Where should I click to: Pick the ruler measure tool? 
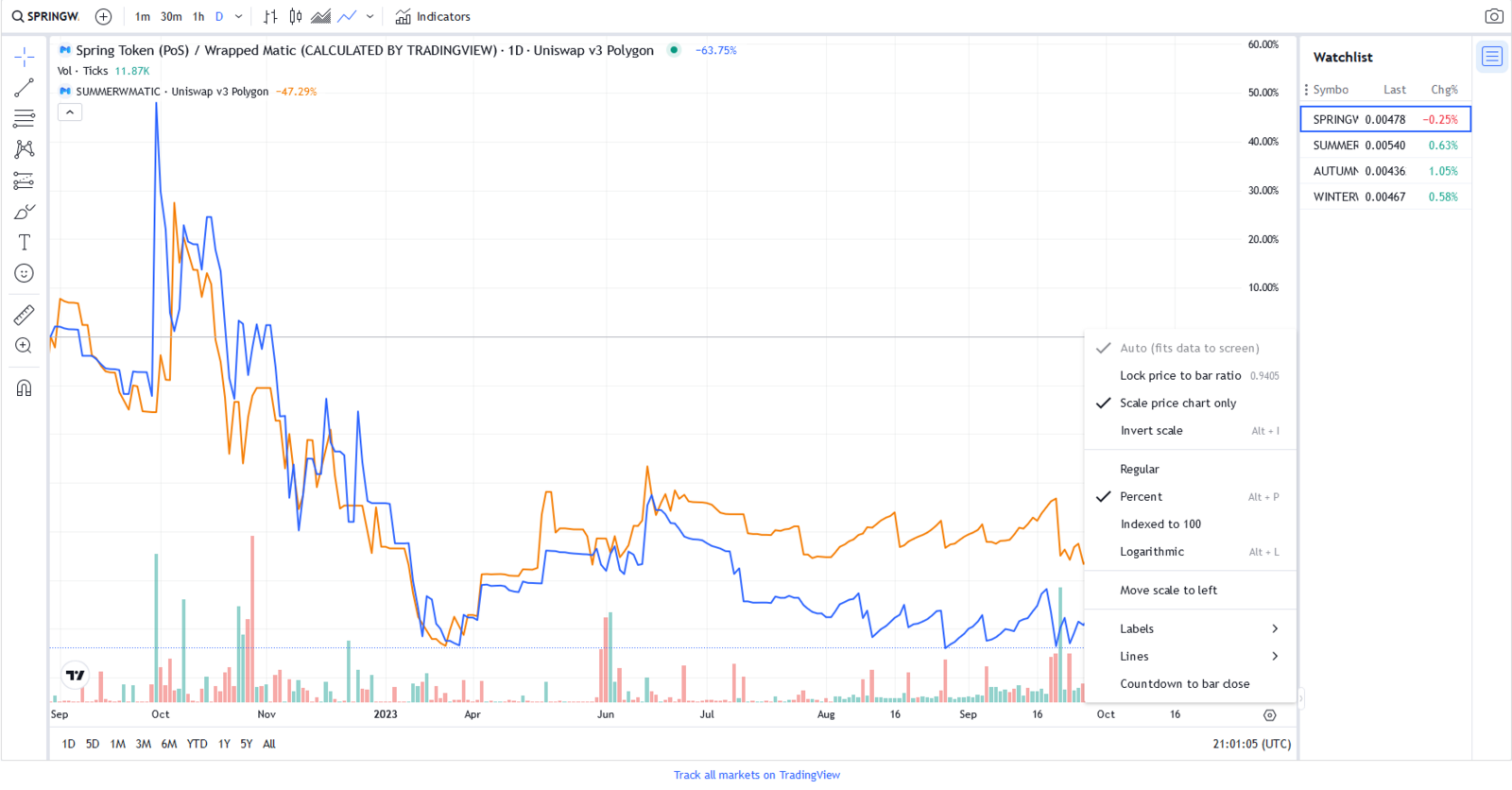pos(25,315)
